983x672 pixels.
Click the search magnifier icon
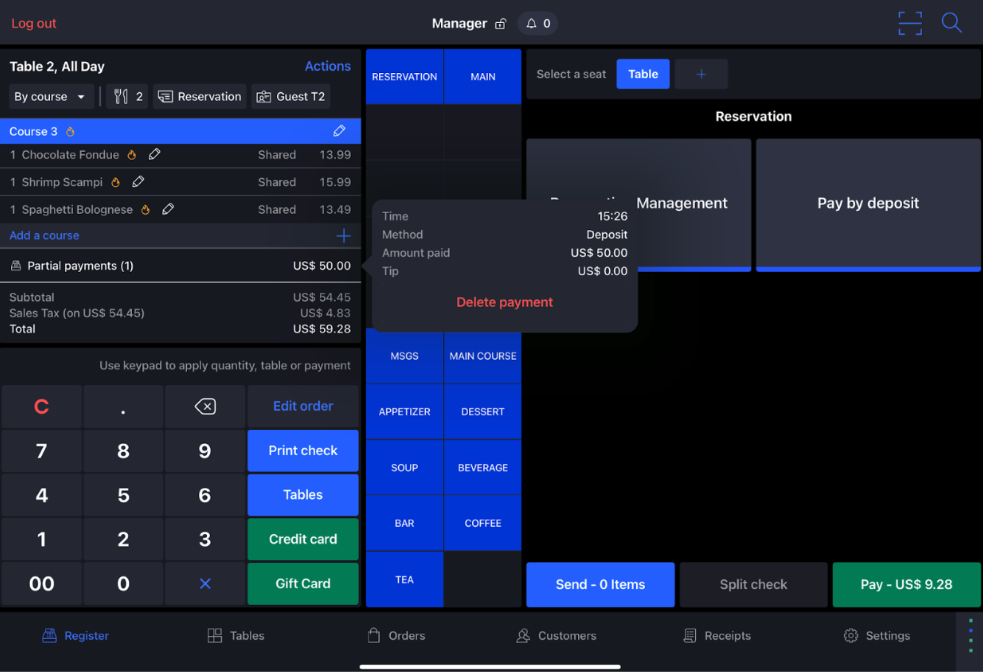point(951,23)
